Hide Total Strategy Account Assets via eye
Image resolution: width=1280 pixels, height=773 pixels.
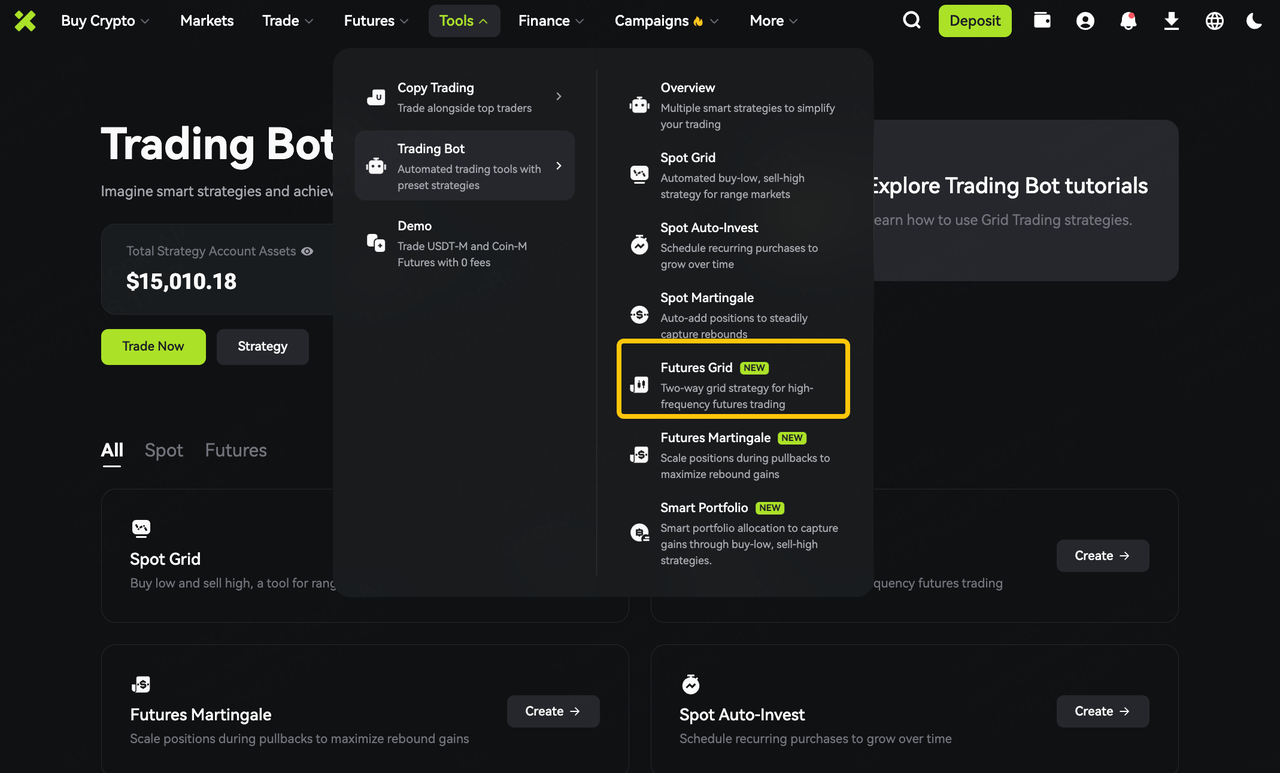click(x=307, y=251)
